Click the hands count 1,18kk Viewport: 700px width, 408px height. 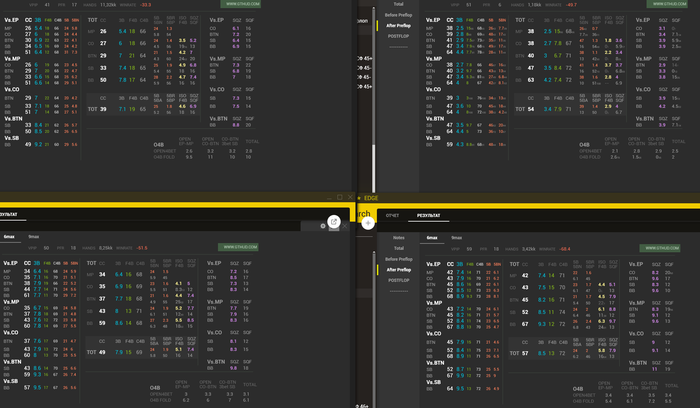tap(534, 5)
